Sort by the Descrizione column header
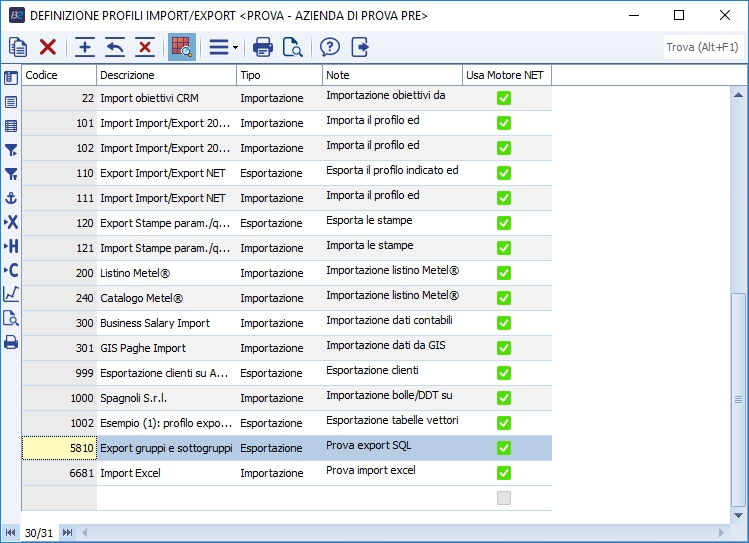This screenshot has width=749, height=543. click(x=166, y=75)
